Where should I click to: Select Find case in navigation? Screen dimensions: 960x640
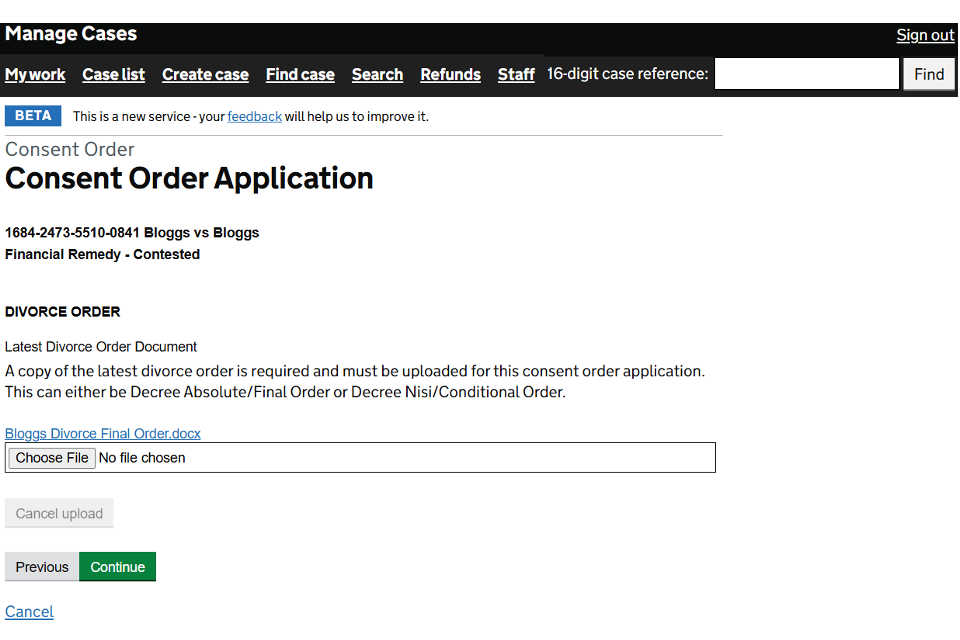click(x=300, y=75)
